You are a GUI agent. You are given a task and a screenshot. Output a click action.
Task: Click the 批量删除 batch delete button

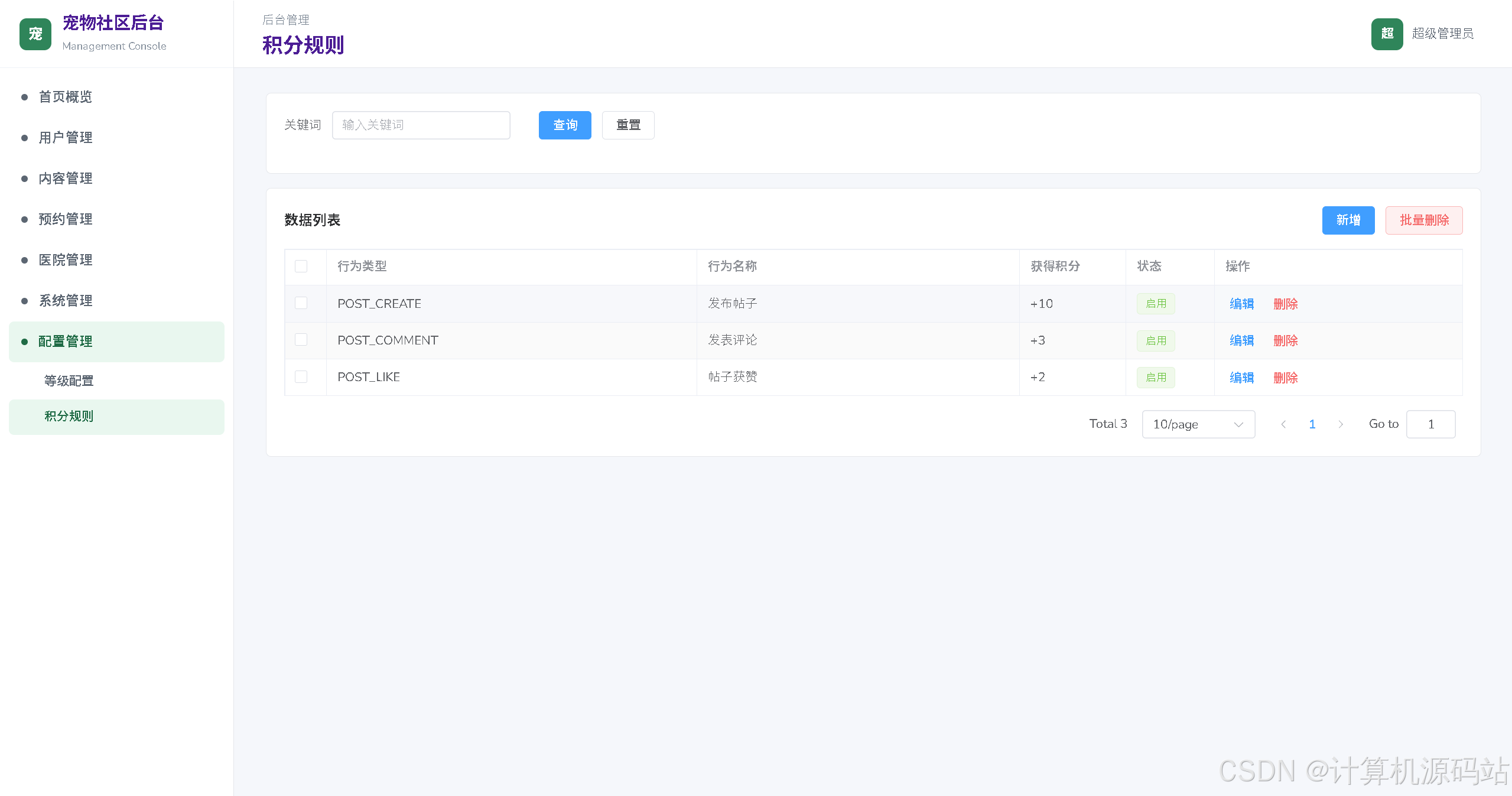(x=1424, y=220)
